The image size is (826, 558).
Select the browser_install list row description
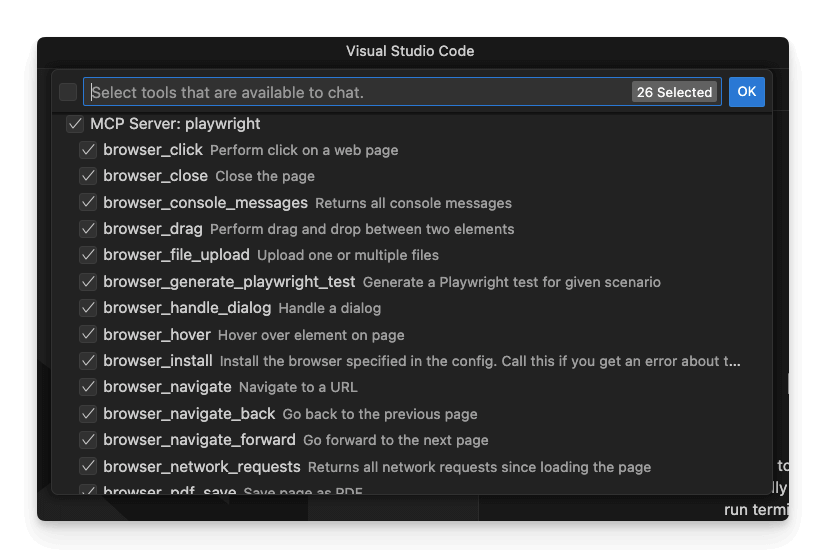point(480,361)
